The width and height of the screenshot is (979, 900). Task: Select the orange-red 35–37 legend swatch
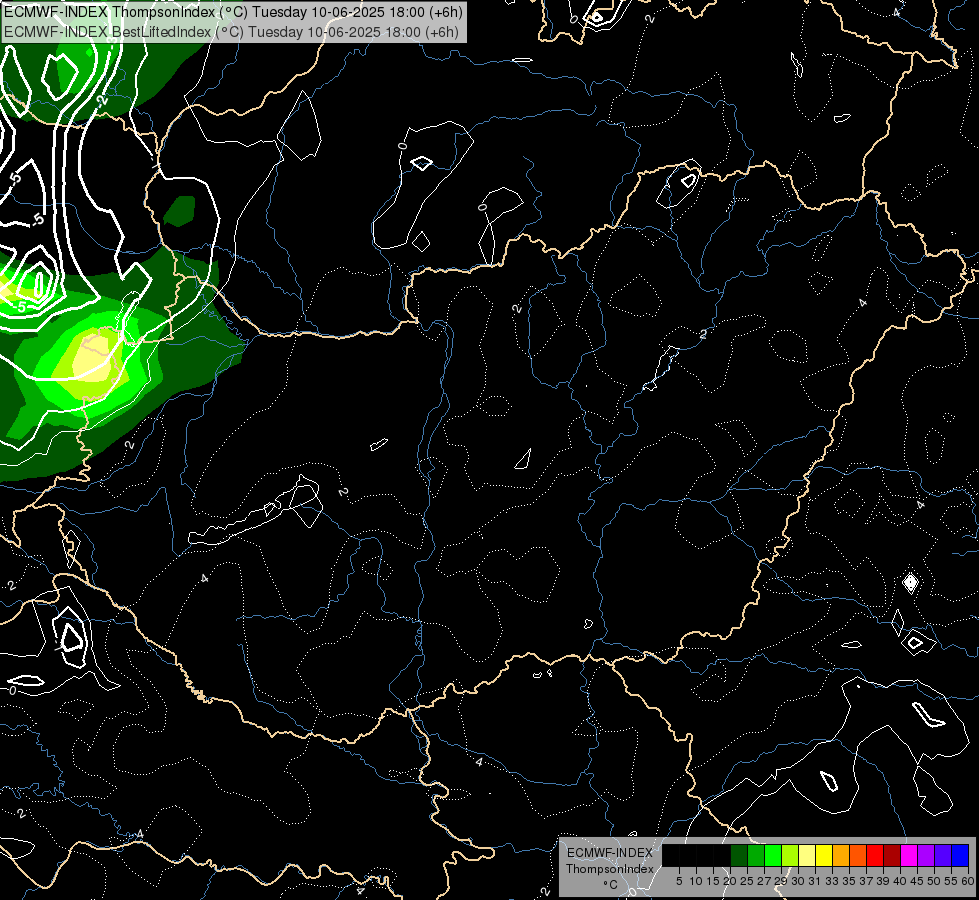[858, 855]
